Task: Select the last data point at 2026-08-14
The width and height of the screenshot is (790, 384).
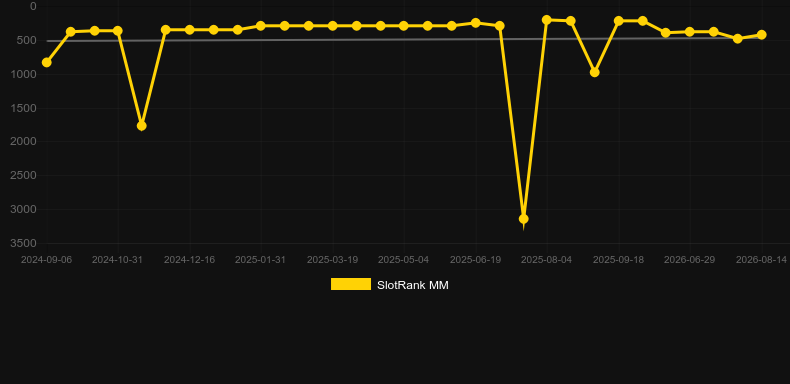Action: [x=761, y=35]
